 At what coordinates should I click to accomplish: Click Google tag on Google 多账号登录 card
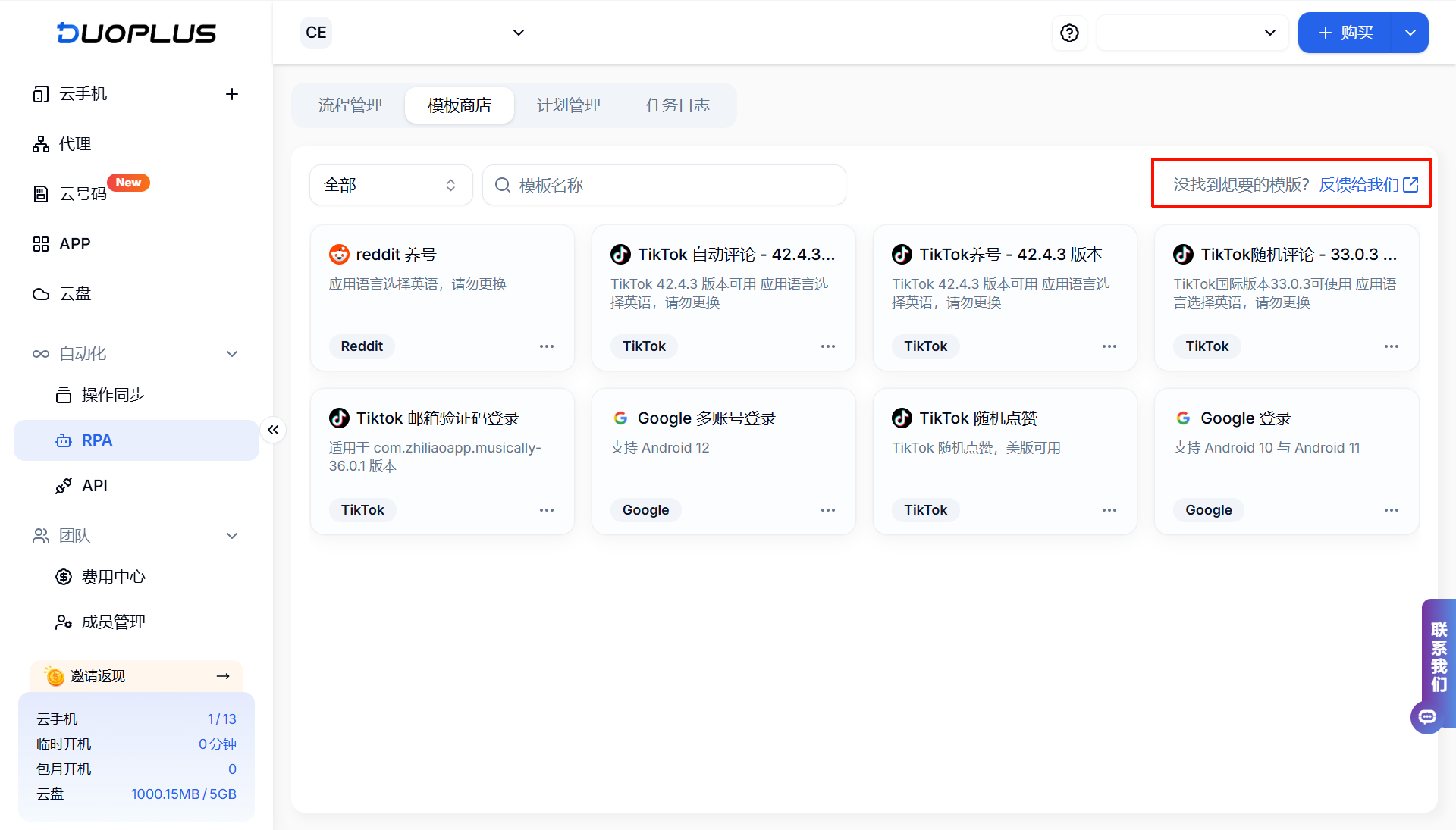[x=645, y=510]
